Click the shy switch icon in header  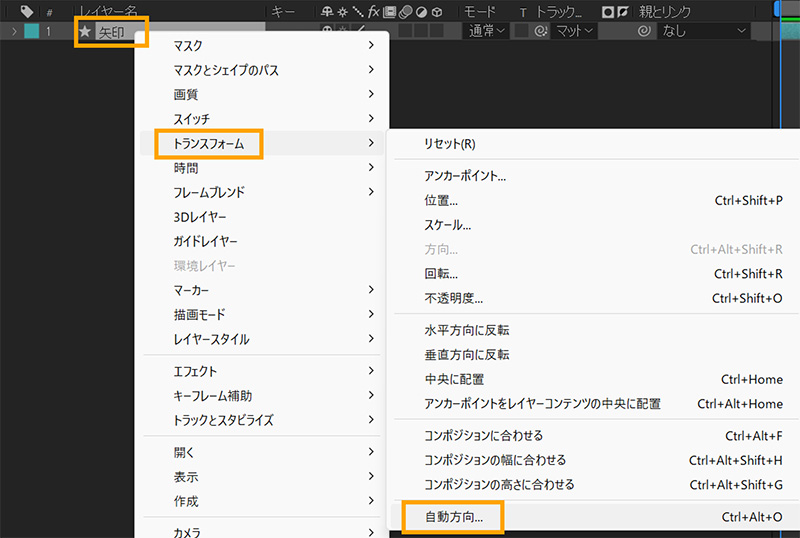(326, 11)
